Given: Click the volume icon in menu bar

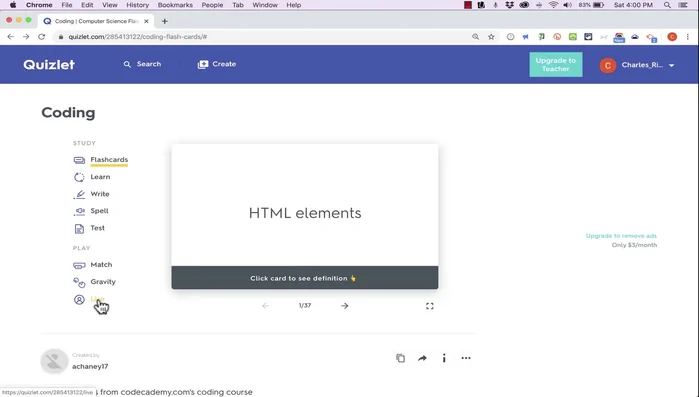Looking at the screenshot, I should click(x=567, y=5).
